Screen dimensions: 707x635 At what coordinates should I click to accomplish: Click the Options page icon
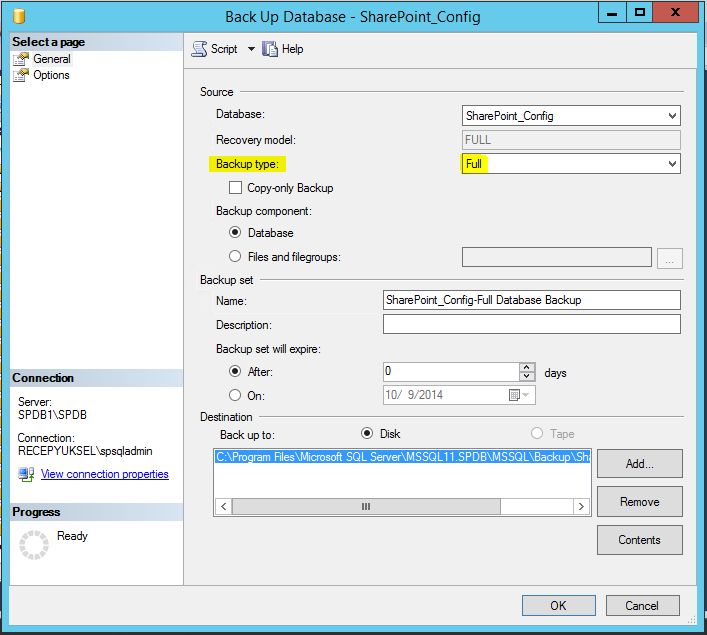(21, 75)
